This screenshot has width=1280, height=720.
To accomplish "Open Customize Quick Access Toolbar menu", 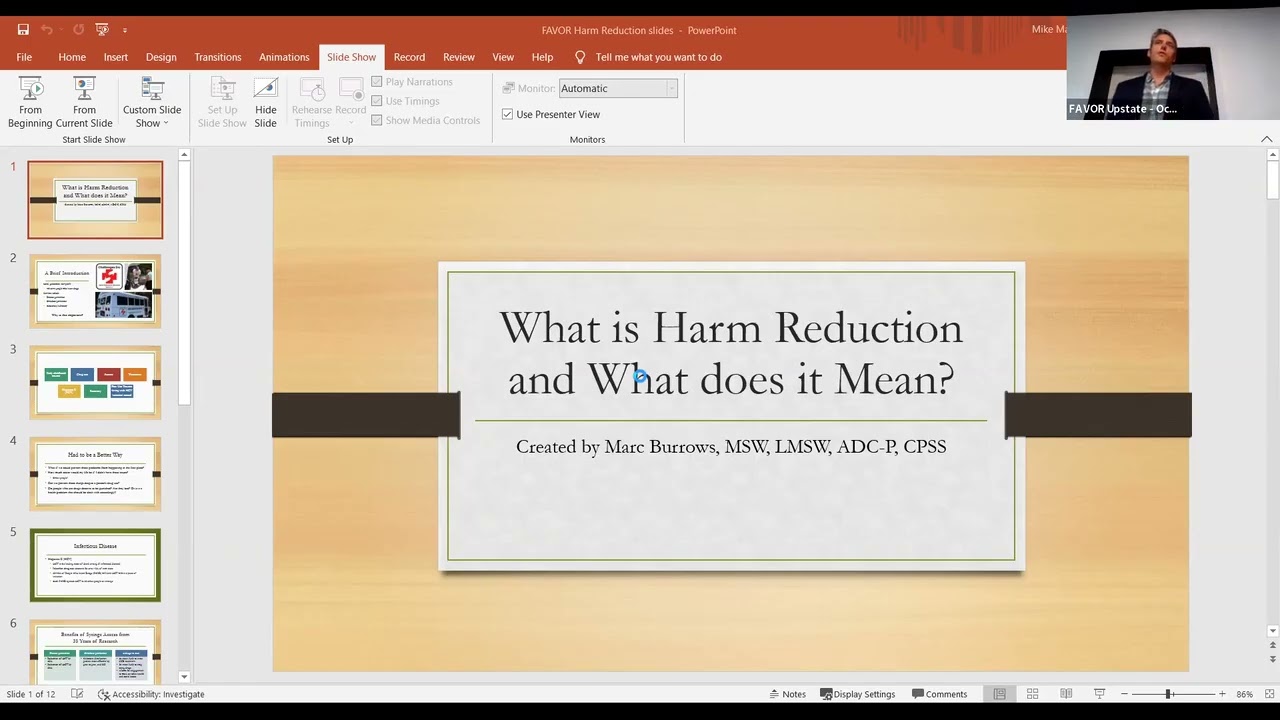I will tap(125, 31).
